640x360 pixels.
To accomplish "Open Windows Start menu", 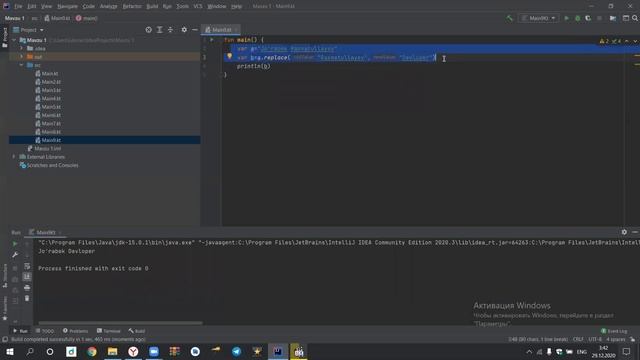I will click(10, 351).
